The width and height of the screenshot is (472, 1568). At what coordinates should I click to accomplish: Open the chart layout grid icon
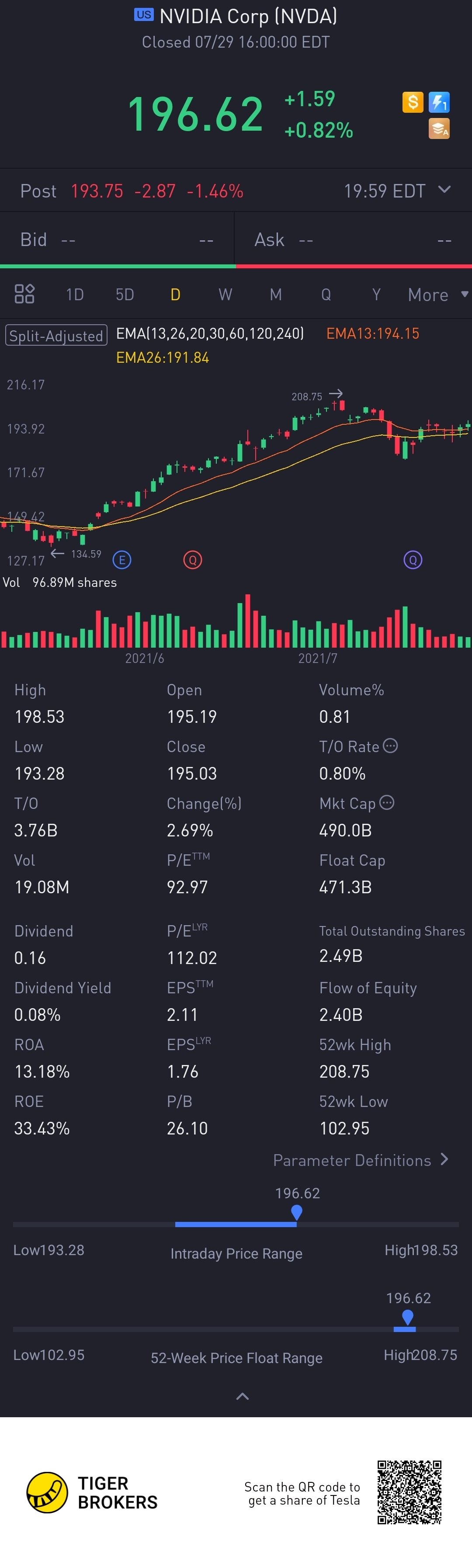click(x=24, y=294)
